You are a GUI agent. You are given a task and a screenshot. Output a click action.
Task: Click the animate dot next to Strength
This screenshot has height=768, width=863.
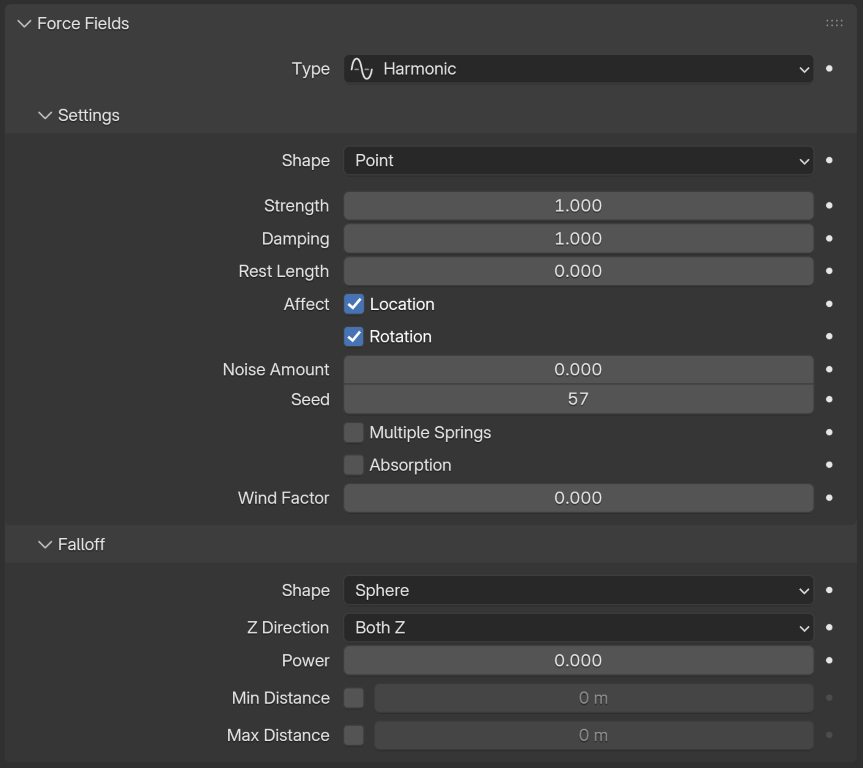click(x=829, y=205)
